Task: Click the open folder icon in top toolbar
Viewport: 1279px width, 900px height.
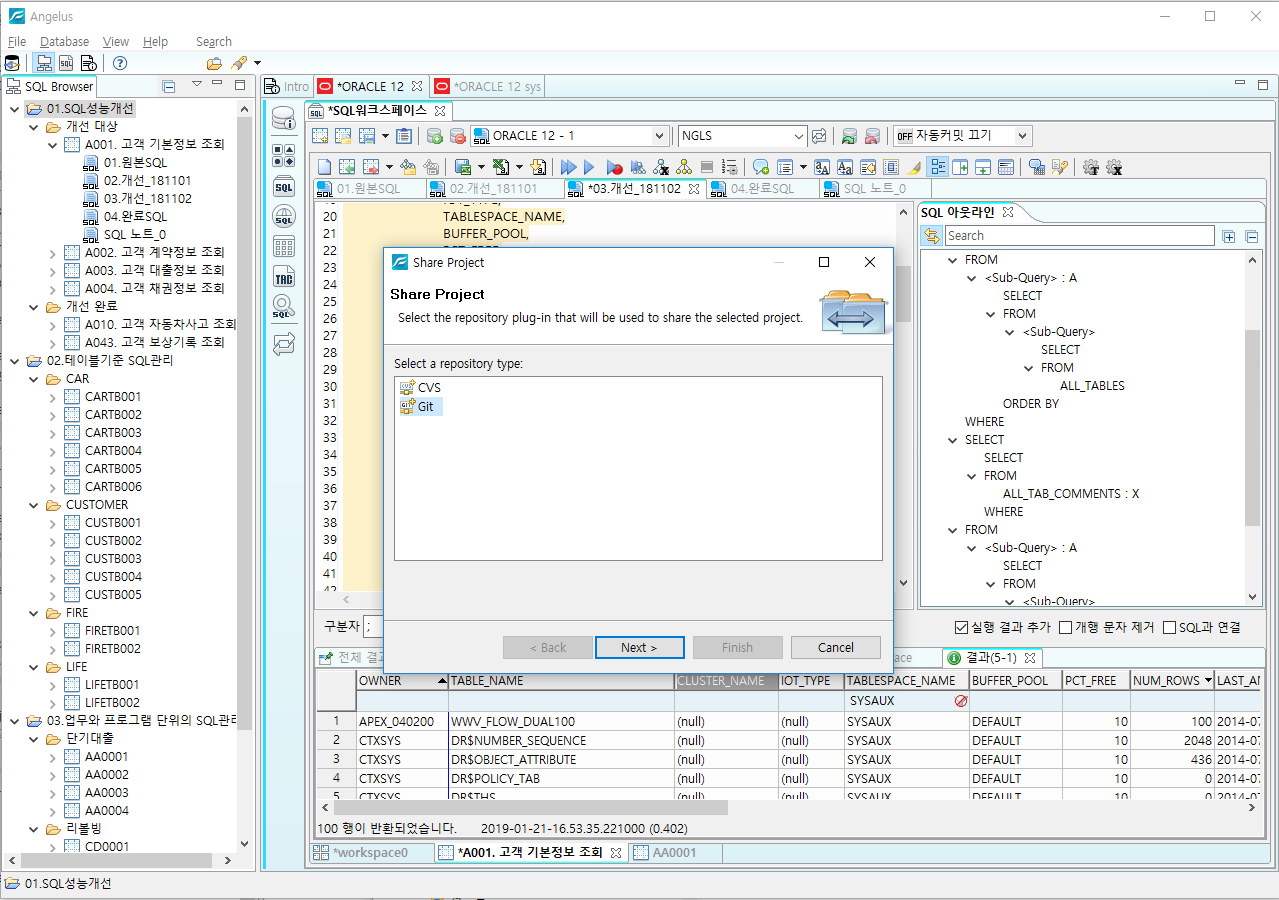Action: click(214, 63)
